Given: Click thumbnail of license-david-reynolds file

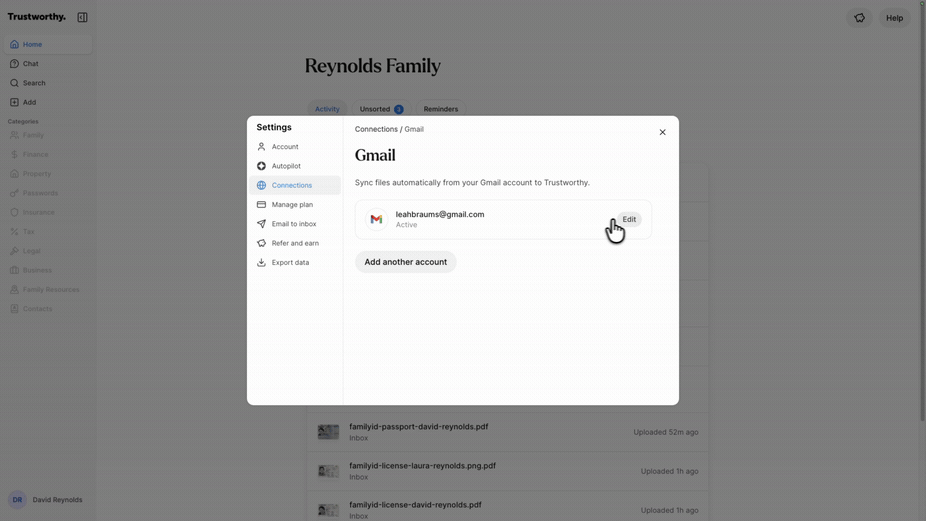Looking at the screenshot, I should (x=328, y=510).
